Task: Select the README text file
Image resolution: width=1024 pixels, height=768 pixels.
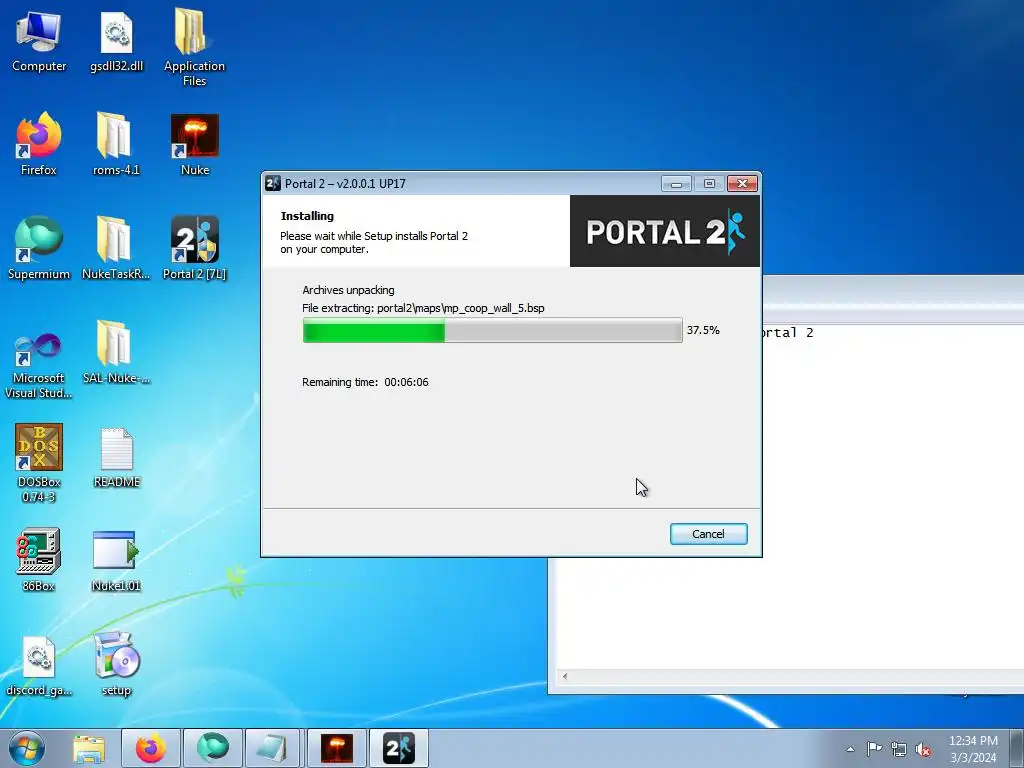Action: coord(116,457)
